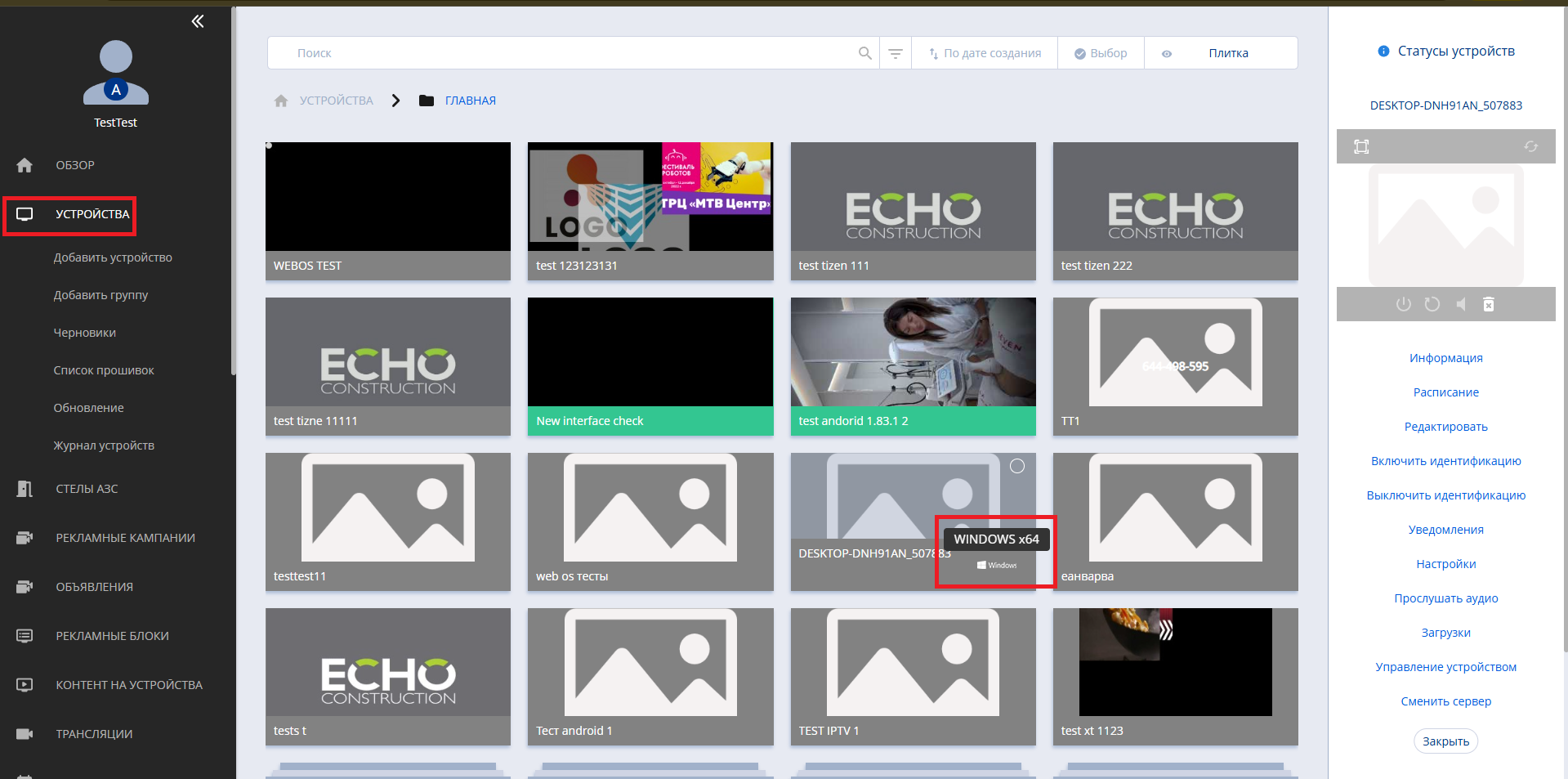Click the refresh sync icon in preview

(x=1530, y=146)
